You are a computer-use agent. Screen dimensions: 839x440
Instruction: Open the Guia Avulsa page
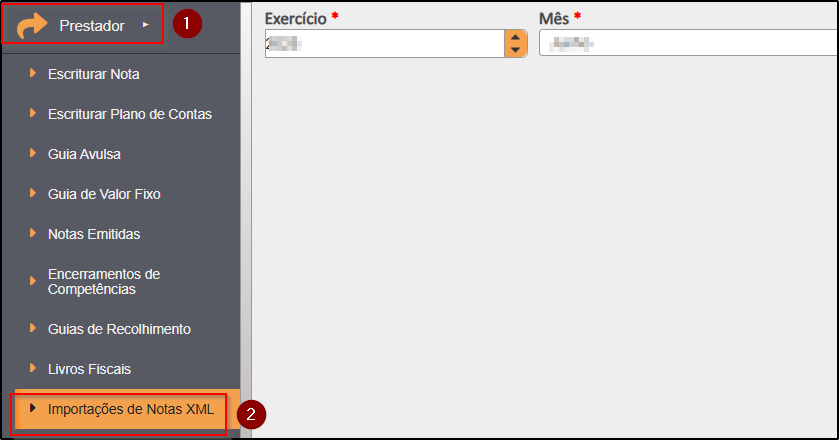click(84, 154)
